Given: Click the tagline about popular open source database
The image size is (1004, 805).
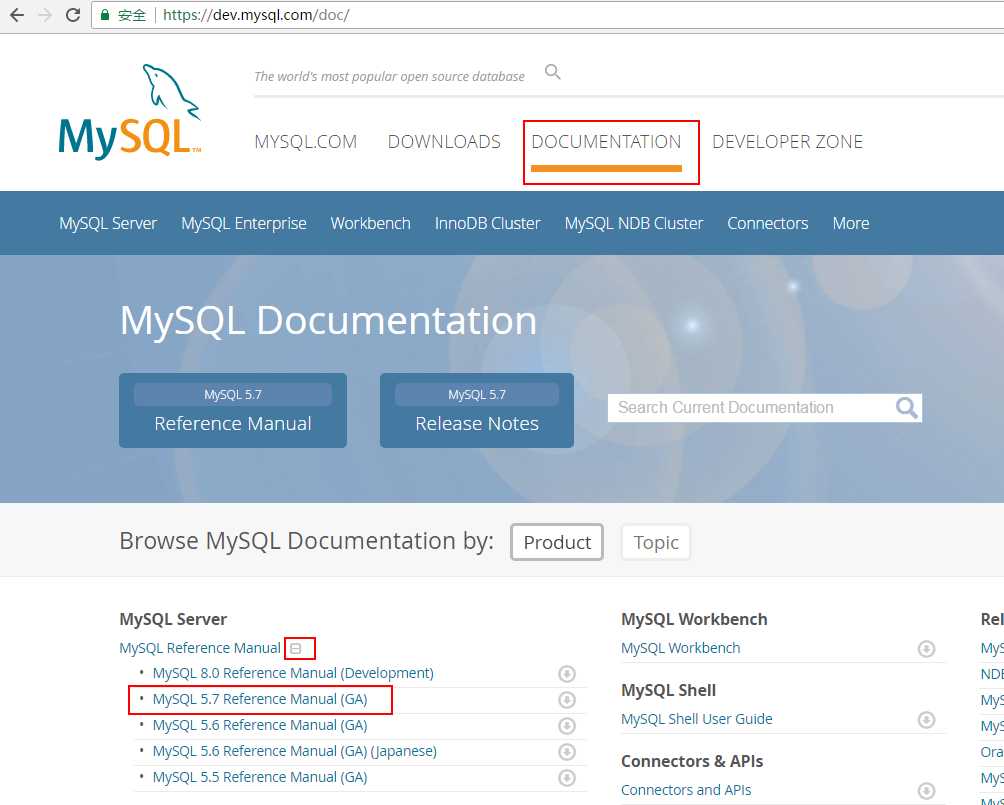Looking at the screenshot, I should (389, 76).
